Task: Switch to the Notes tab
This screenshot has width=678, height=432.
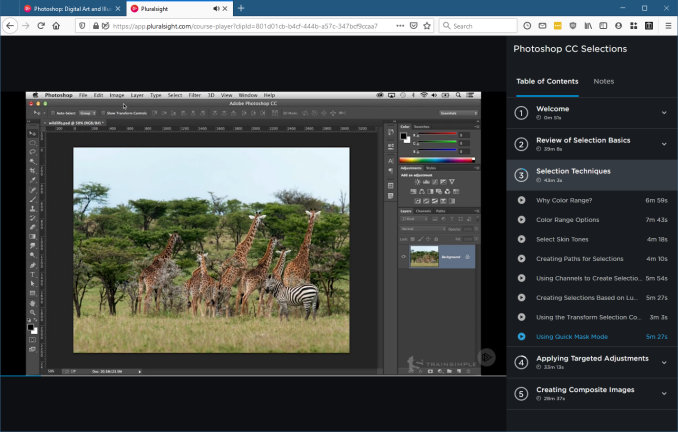Action: pyautogui.click(x=603, y=81)
